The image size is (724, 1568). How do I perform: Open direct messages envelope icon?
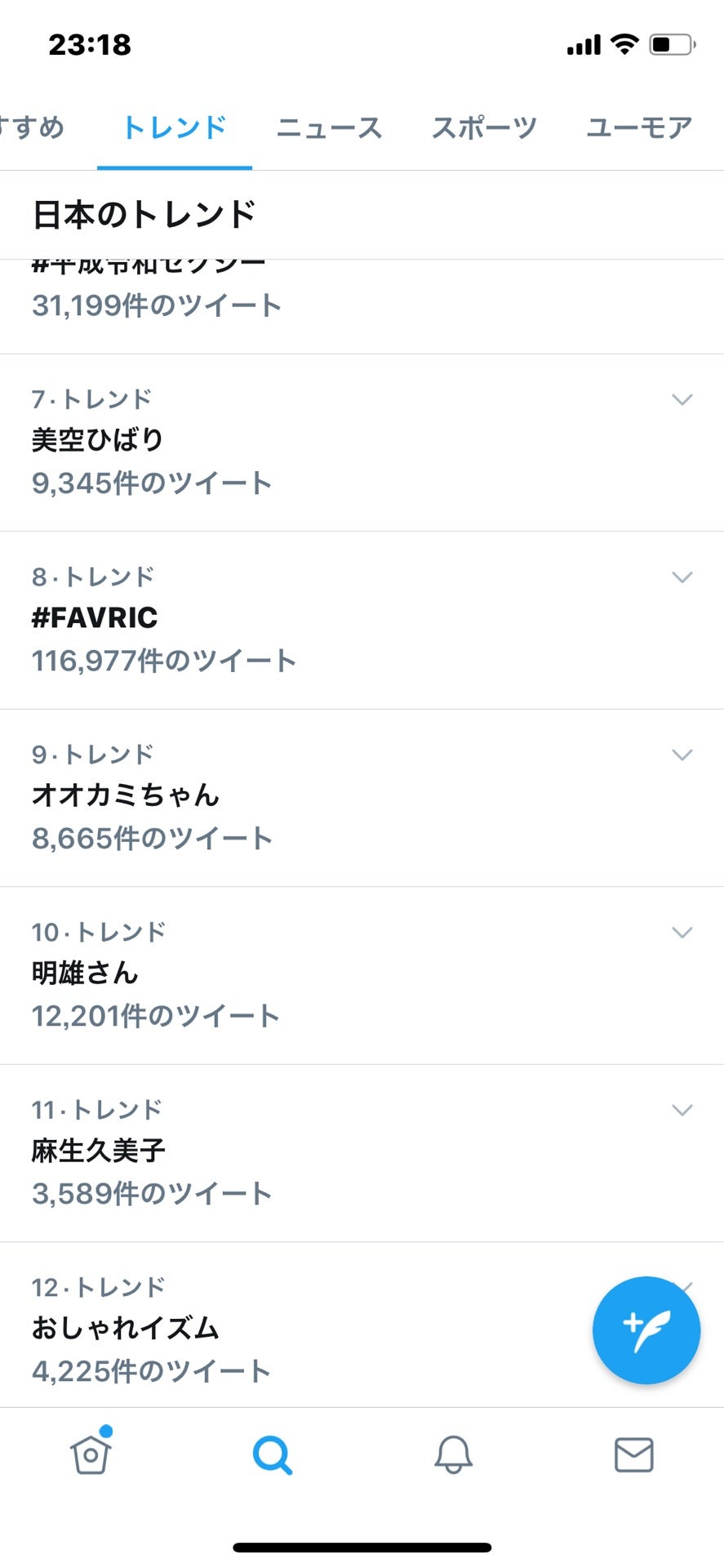pos(633,1454)
